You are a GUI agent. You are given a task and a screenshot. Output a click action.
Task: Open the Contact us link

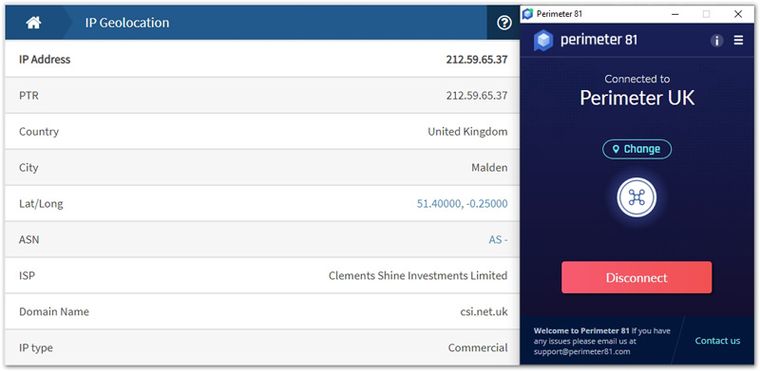(717, 340)
